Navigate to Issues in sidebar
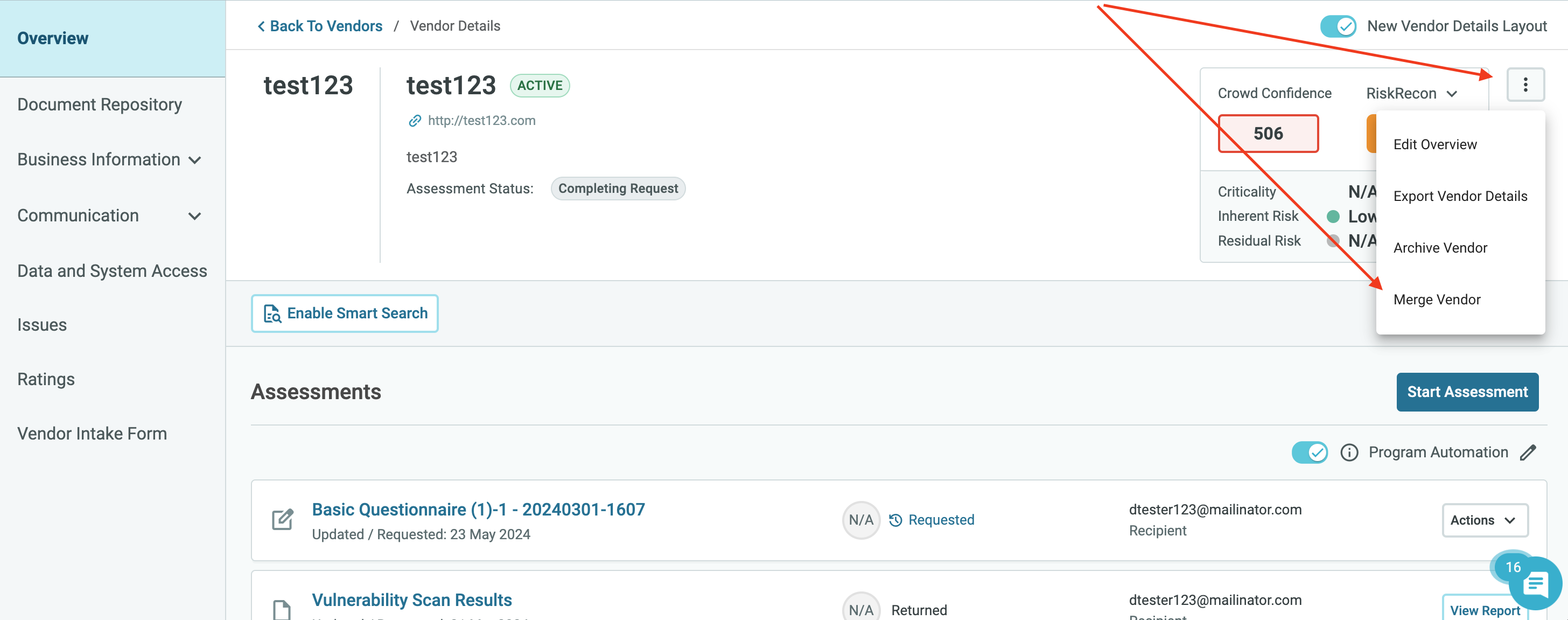The image size is (1568, 620). [x=42, y=325]
